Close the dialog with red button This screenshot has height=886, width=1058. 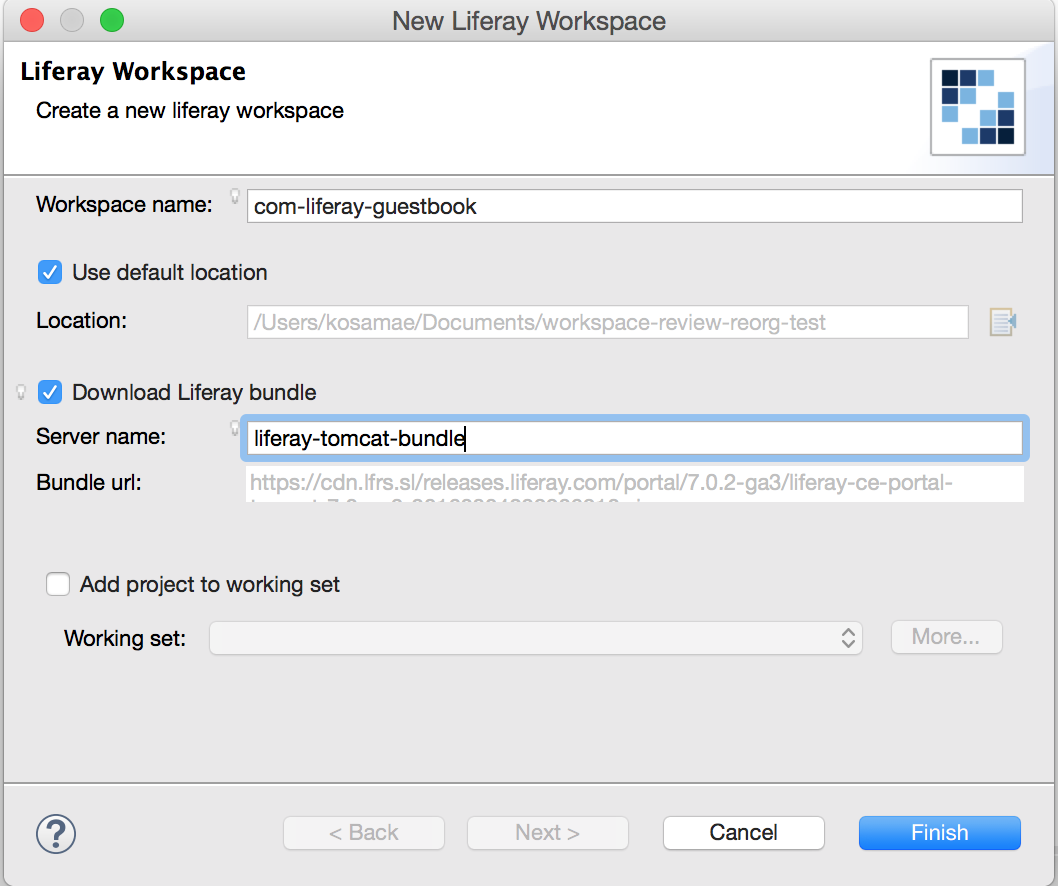(32, 20)
